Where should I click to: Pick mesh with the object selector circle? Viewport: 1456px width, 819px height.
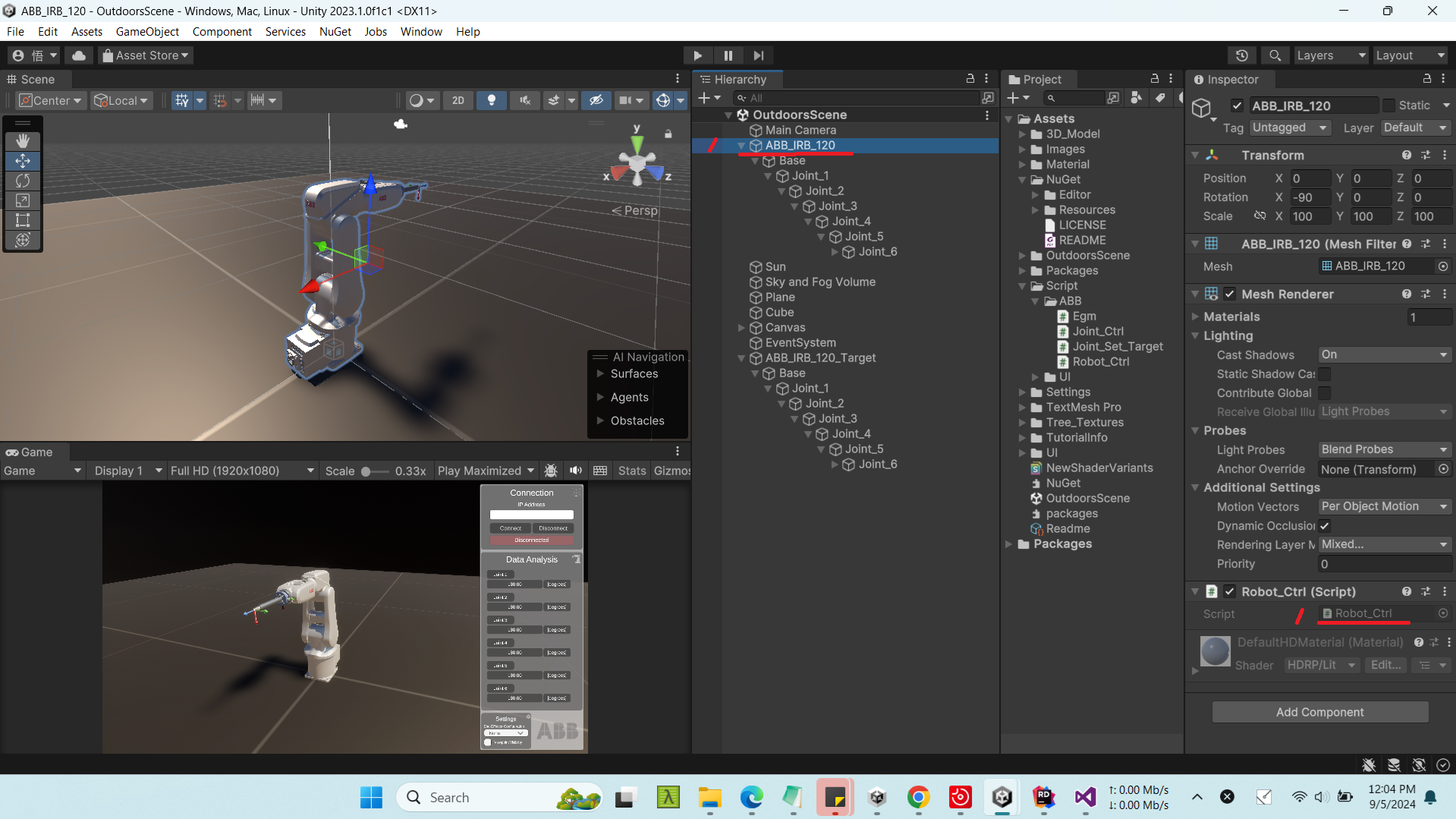coord(1443,266)
